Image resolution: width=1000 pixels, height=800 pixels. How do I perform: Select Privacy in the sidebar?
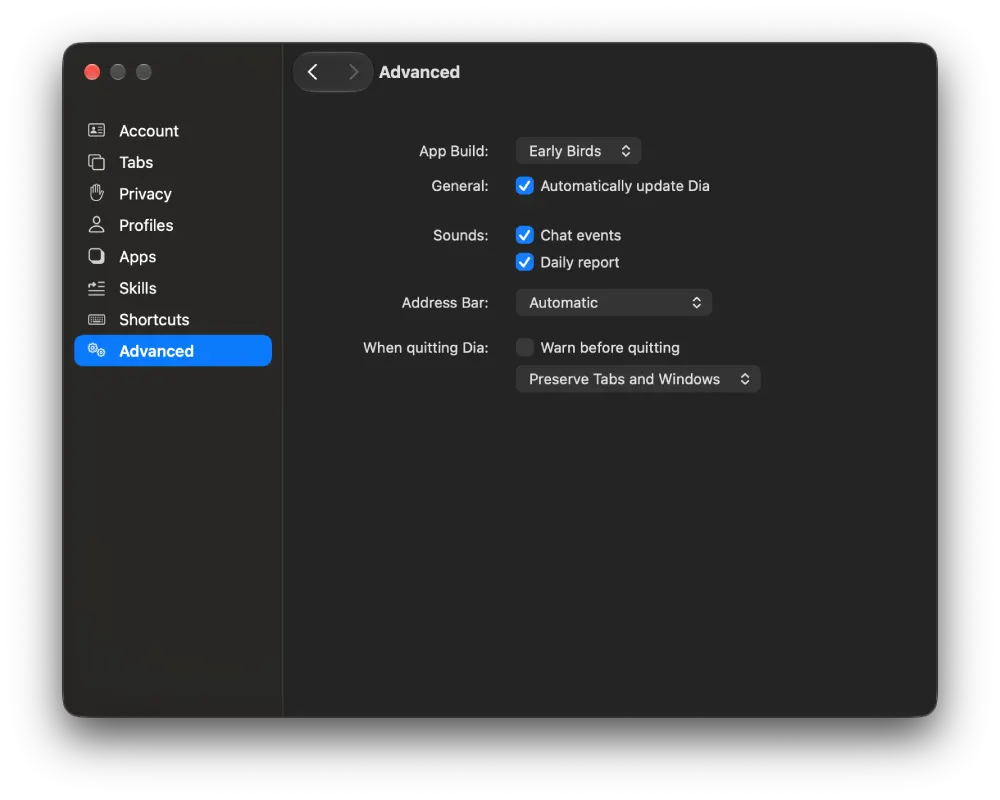[x=173, y=193]
